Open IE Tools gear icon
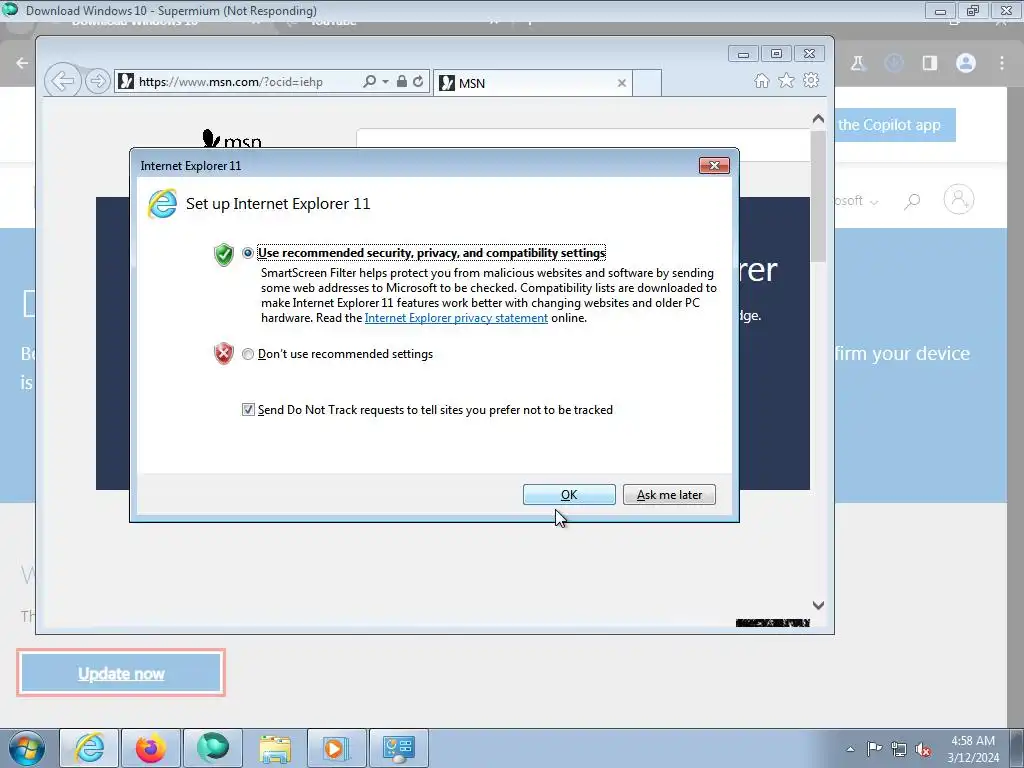Image resolution: width=1024 pixels, height=768 pixels. click(x=811, y=80)
